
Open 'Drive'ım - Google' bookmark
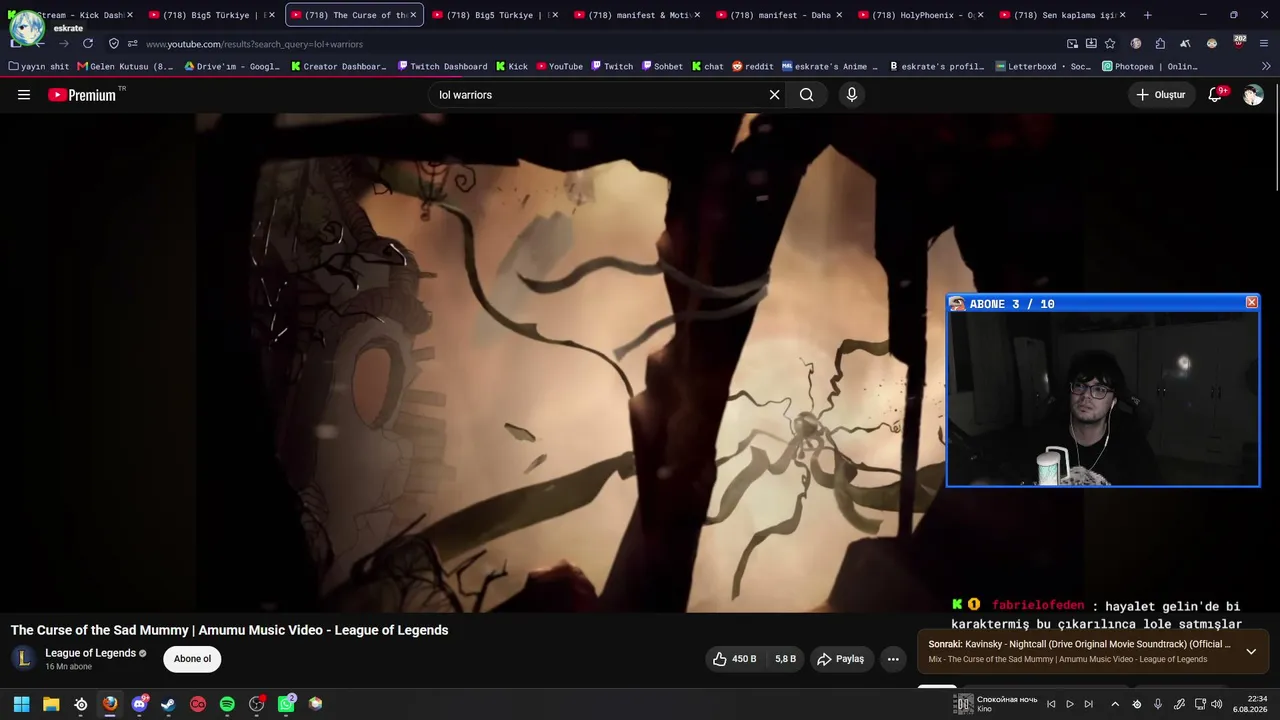[232, 67]
